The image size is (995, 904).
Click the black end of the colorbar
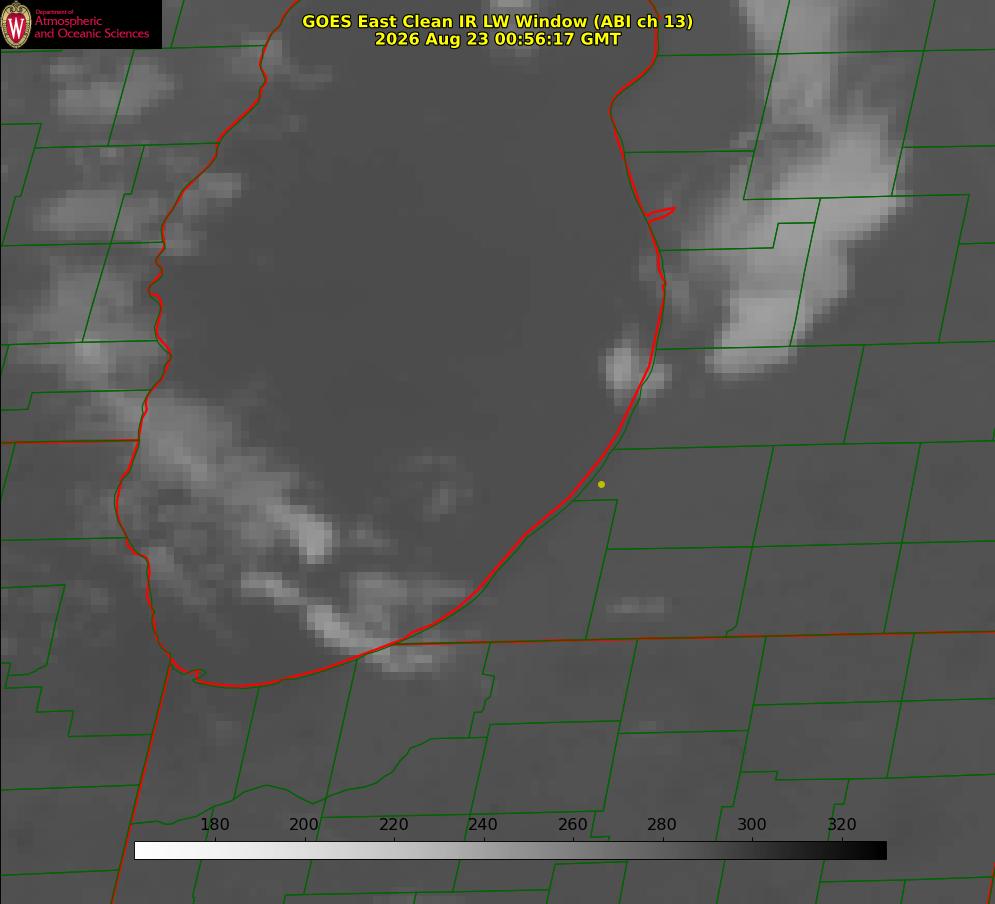[878, 851]
